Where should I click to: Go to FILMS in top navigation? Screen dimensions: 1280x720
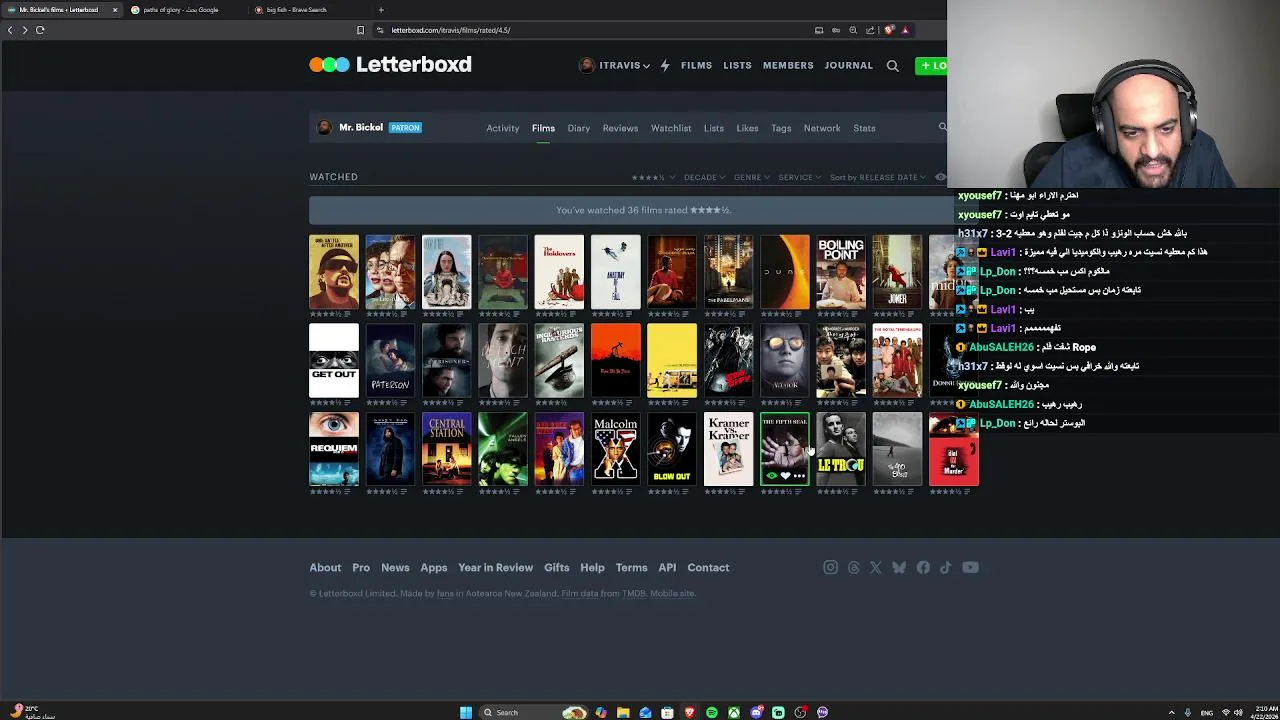coord(696,66)
